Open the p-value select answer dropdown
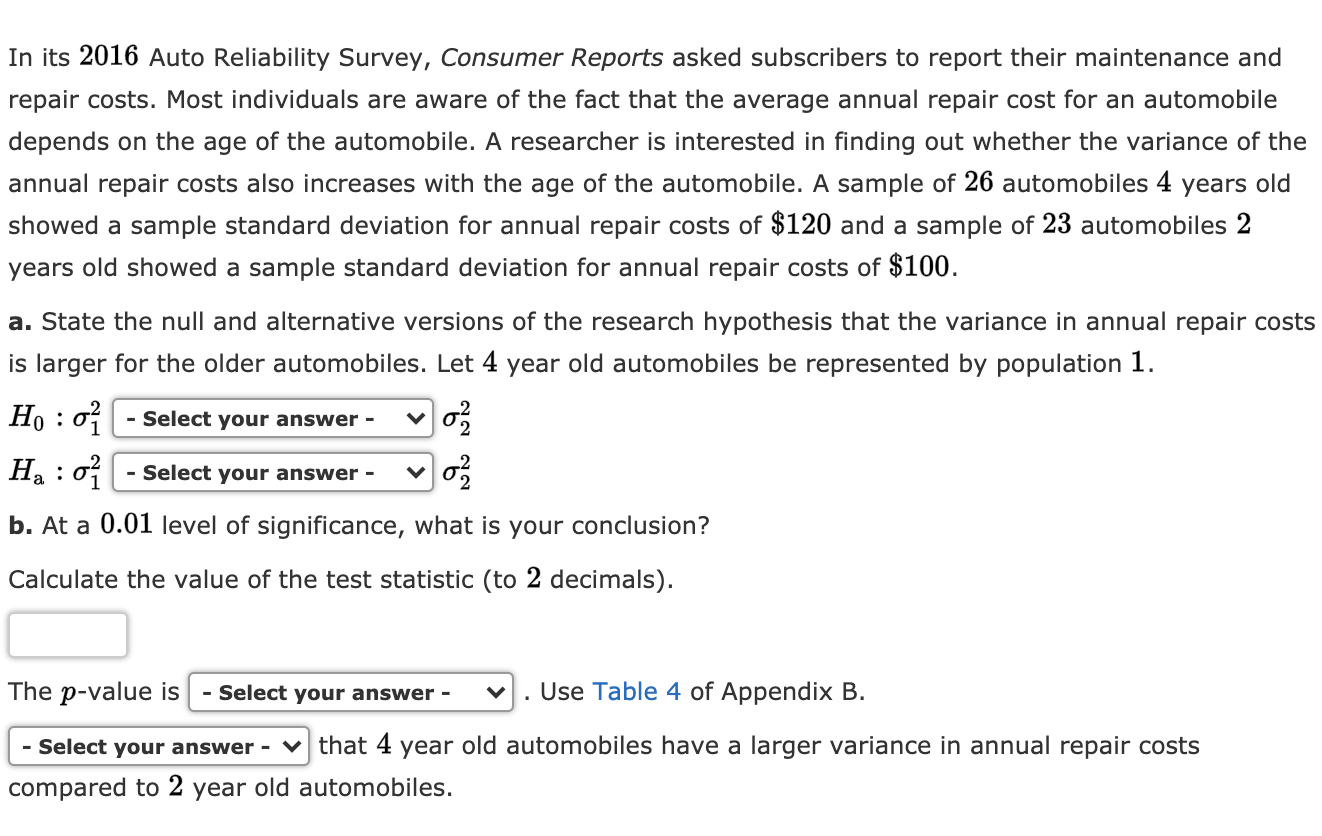This screenshot has height=836, width=1322. click(350, 692)
